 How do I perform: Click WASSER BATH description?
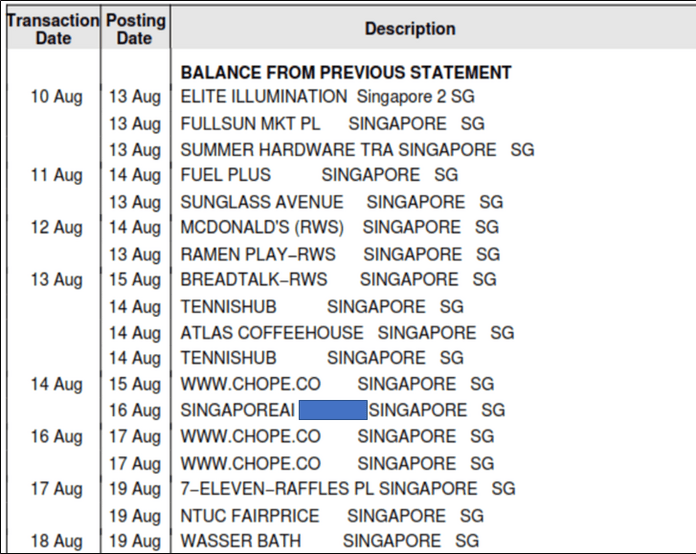[330, 541]
